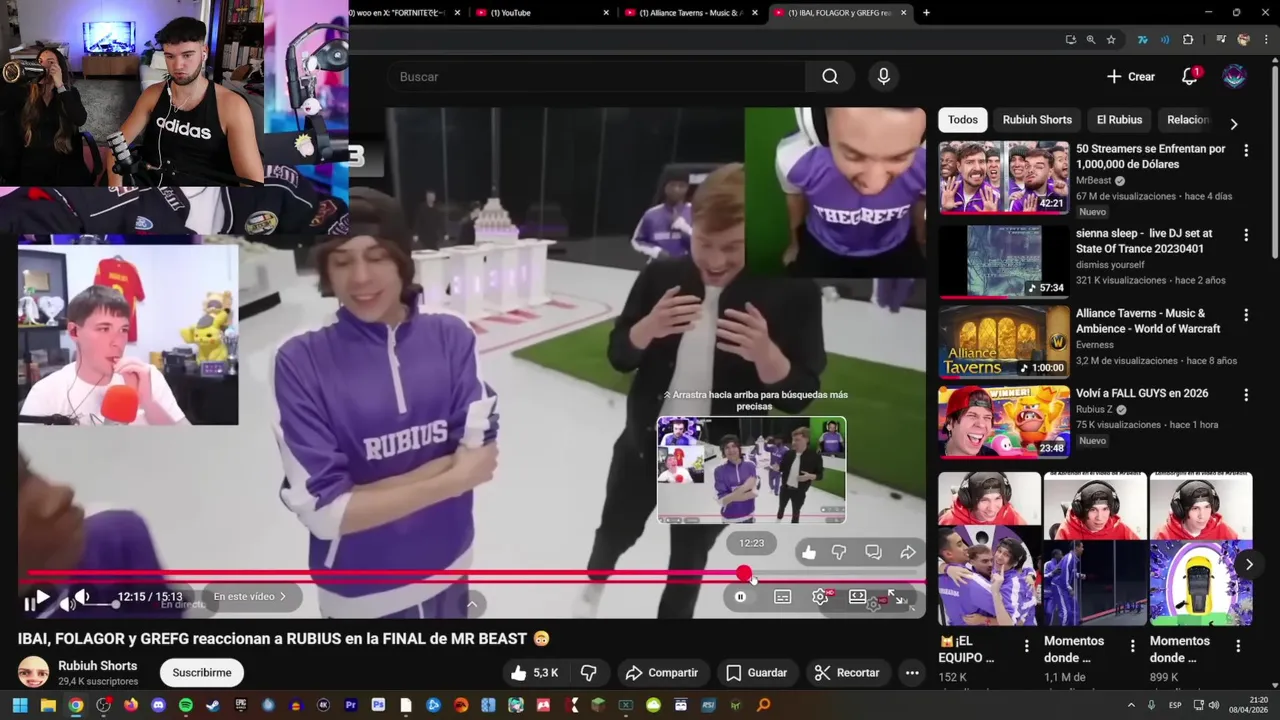Image resolution: width=1280 pixels, height=720 pixels.
Task: Open more actions ellipsis beside Recortar
Action: tap(912, 673)
